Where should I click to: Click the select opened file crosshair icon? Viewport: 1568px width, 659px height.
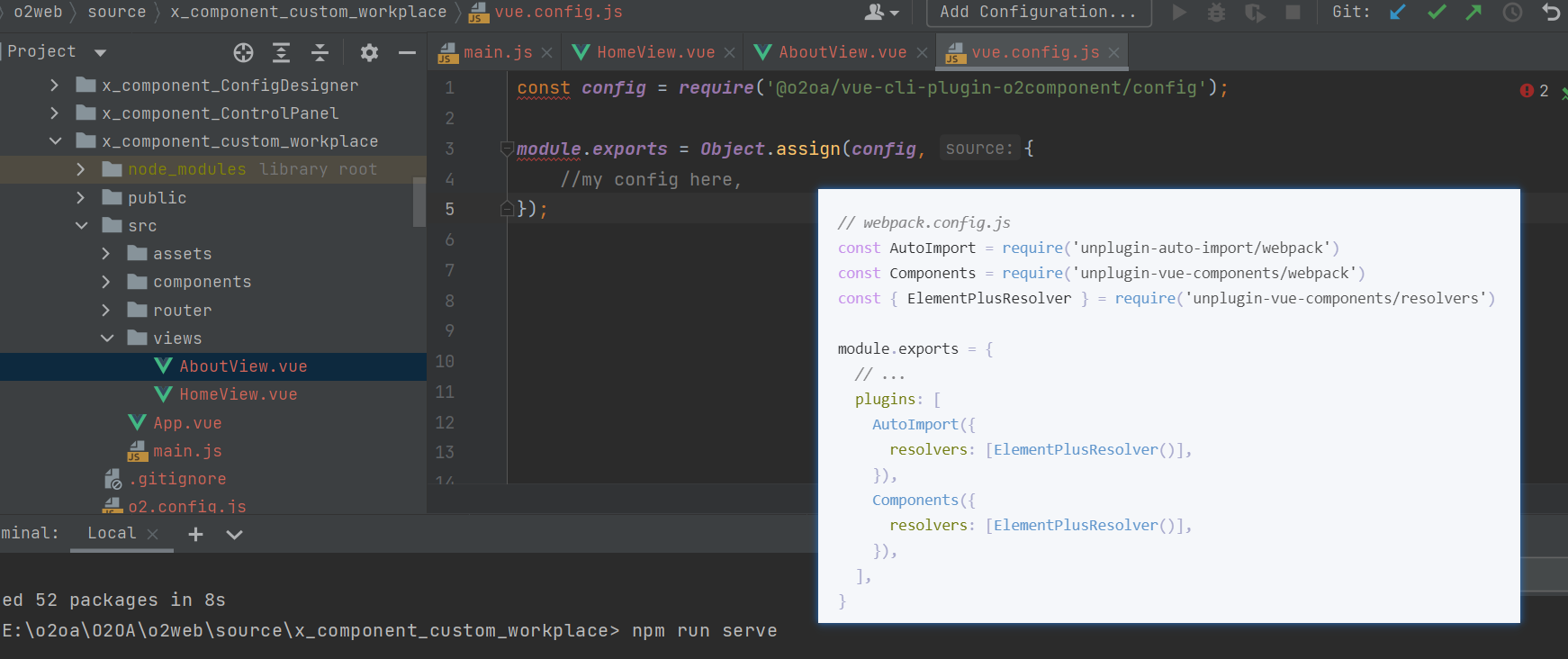pos(243,53)
